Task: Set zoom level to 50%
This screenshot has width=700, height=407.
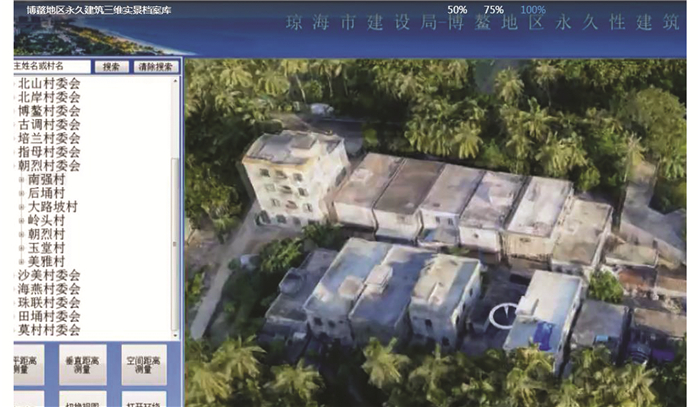Action: pos(457,9)
